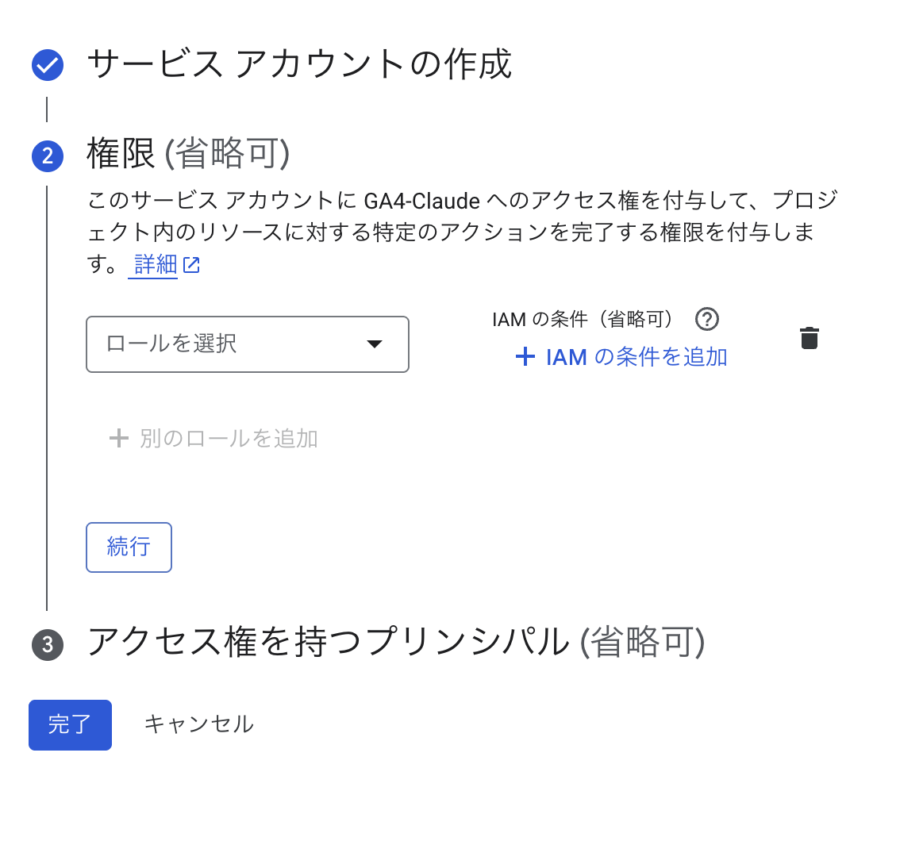Viewport: 900px width, 841px height.
Task: Click the blue 完了 button
Action: pyautogui.click(x=70, y=725)
